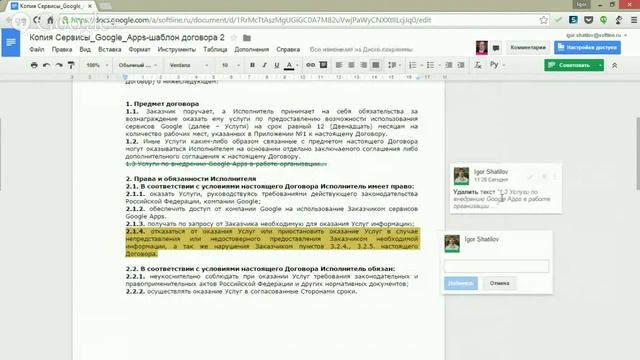Screen dimensions: 640x360
Task: Open the input tools language selector
Action: [497, 65]
